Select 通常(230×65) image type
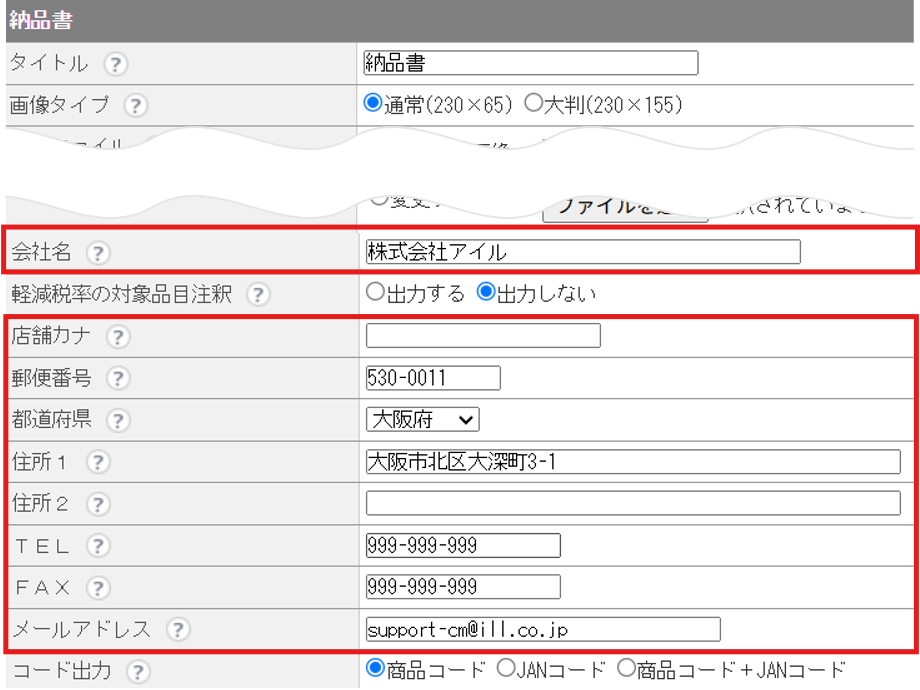Viewport: 920px width, 690px height. (373, 103)
